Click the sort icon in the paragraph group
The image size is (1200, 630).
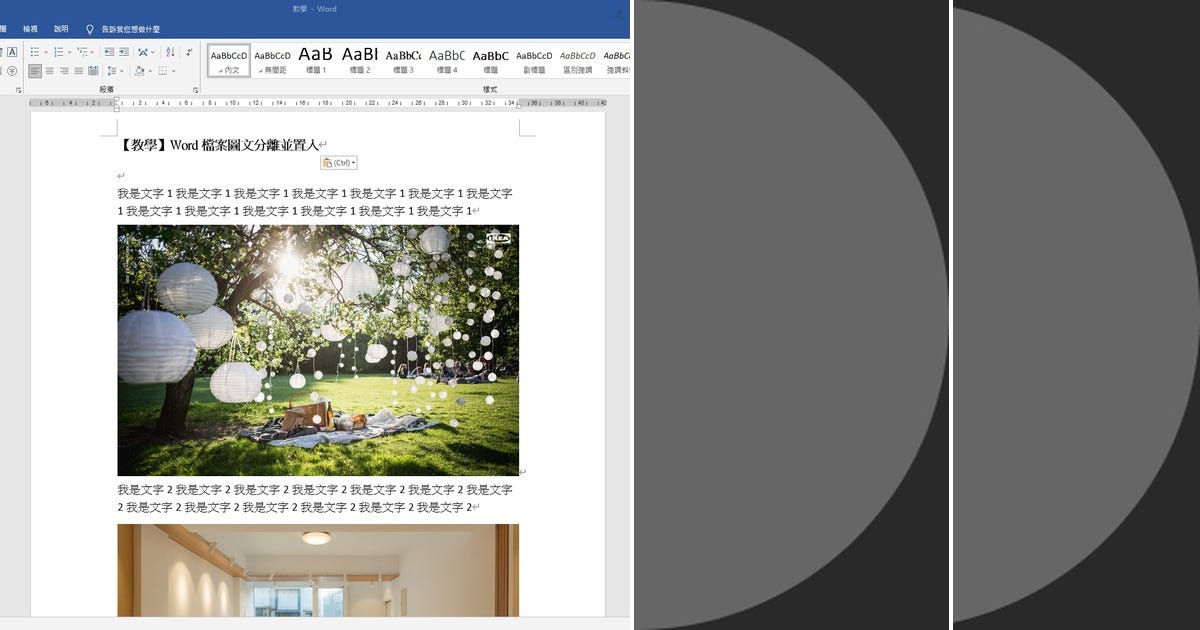click(168, 52)
